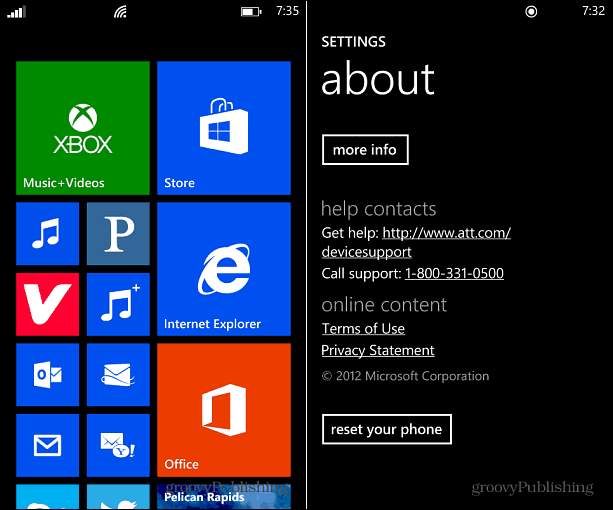Screen dimensions: 613x510
Task: Tap the 1-800-331-0500 support number
Action: (454, 273)
